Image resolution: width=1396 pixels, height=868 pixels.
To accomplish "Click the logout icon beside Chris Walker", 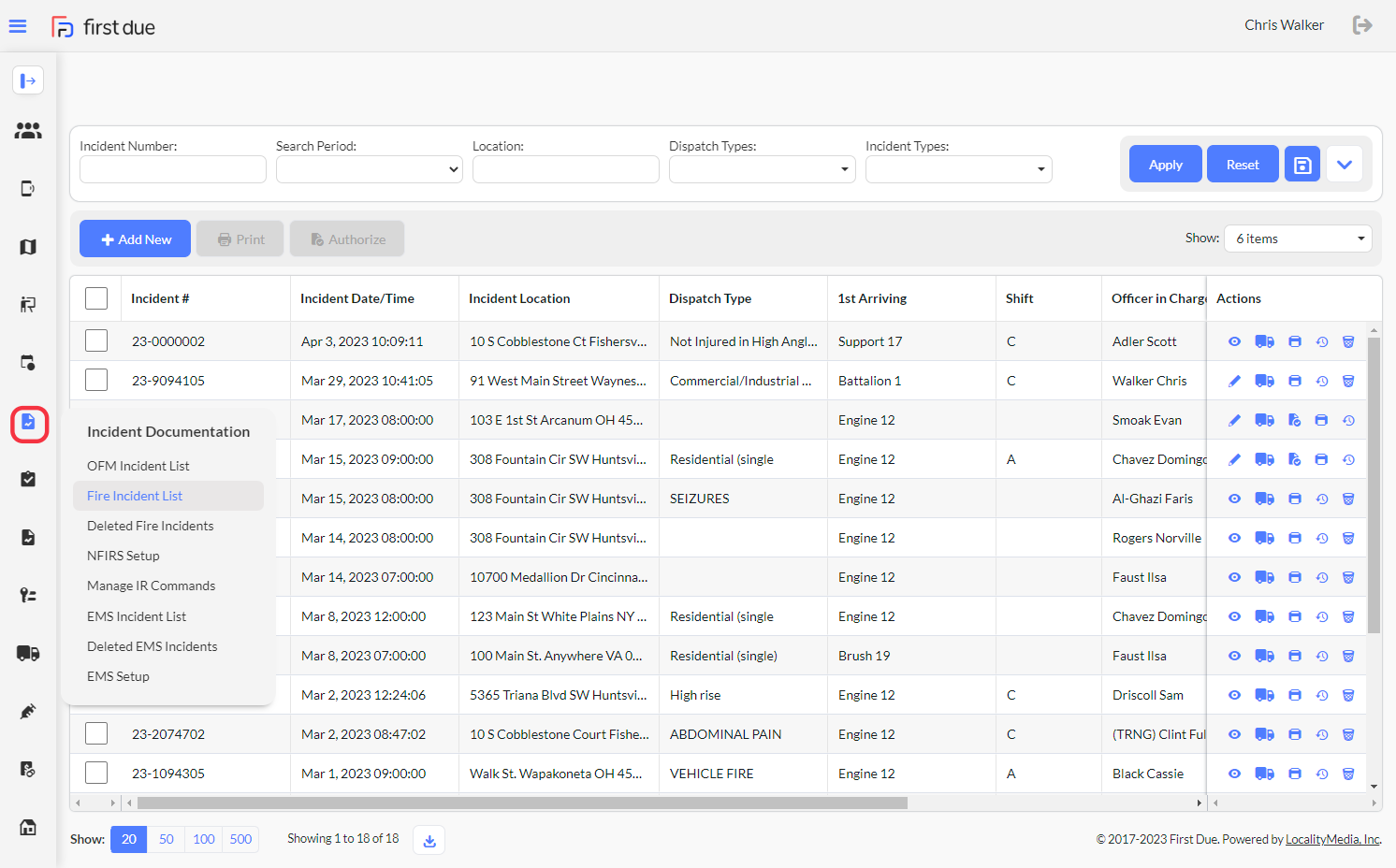I will 1362,25.
